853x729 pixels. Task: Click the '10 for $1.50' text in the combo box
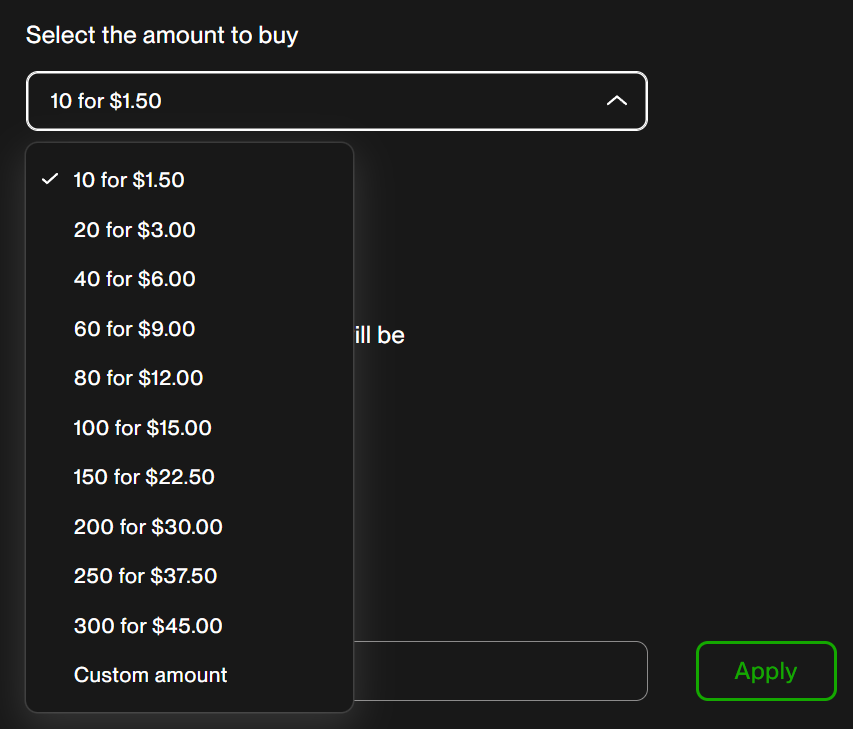[106, 101]
